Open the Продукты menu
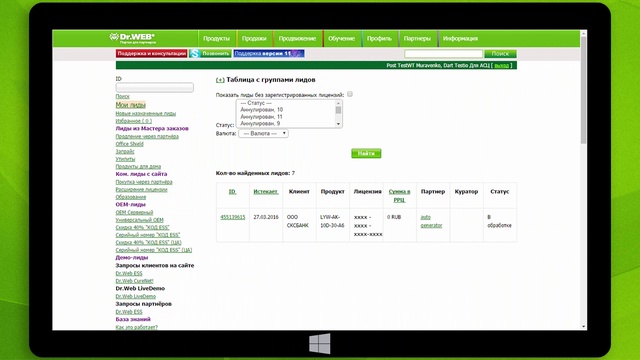 pyautogui.click(x=216, y=39)
